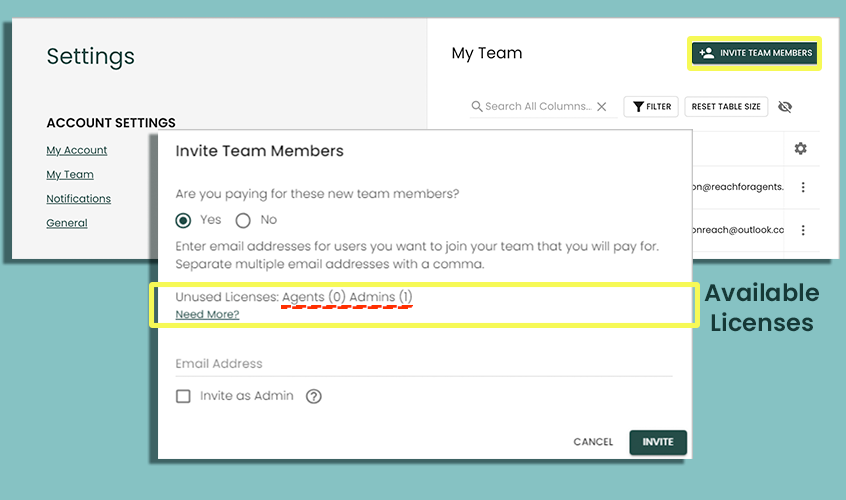Open Notifications settings
The height and width of the screenshot is (500, 846).
coord(78,199)
